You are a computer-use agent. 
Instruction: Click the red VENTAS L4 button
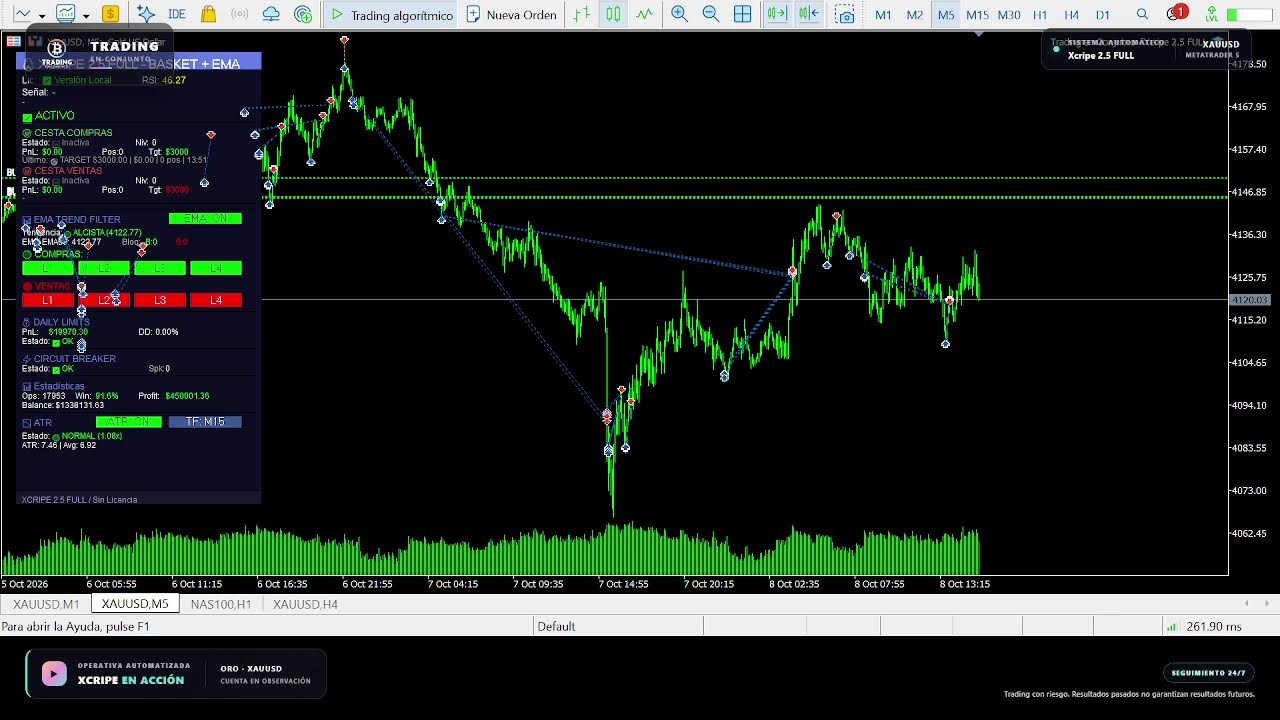(x=216, y=300)
